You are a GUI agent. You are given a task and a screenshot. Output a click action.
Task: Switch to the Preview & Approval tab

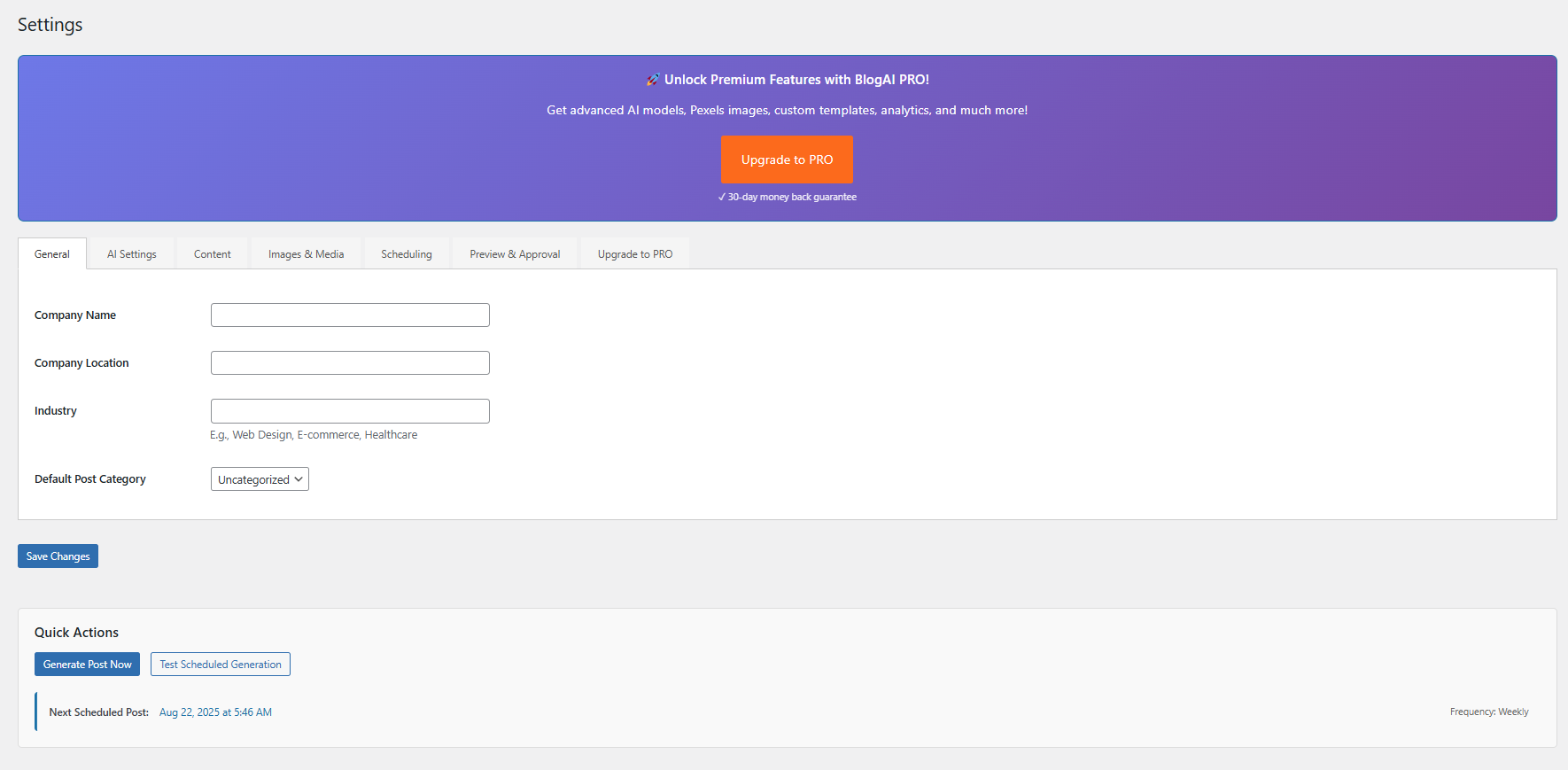515,254
